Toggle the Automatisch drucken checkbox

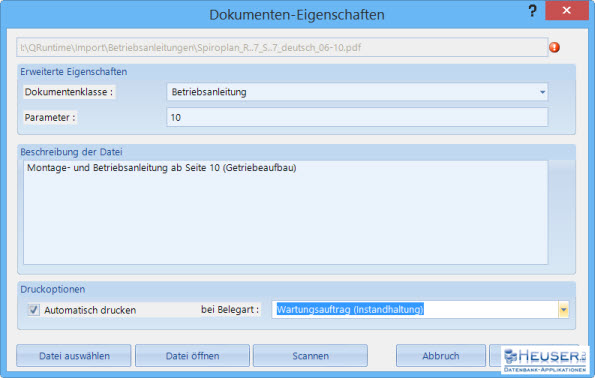[x=33, y=310]
